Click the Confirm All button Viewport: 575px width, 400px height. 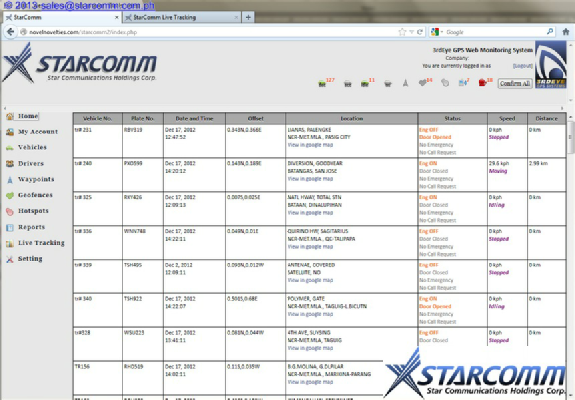(x=515, y=84)
